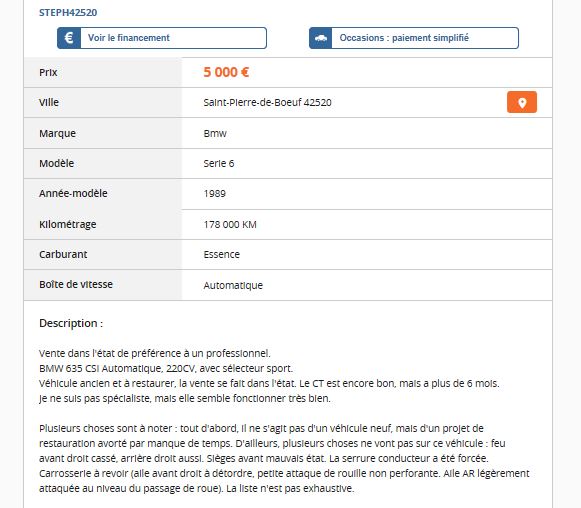
Task: Click the 5 000 € price value
Action: pos(226,72)
